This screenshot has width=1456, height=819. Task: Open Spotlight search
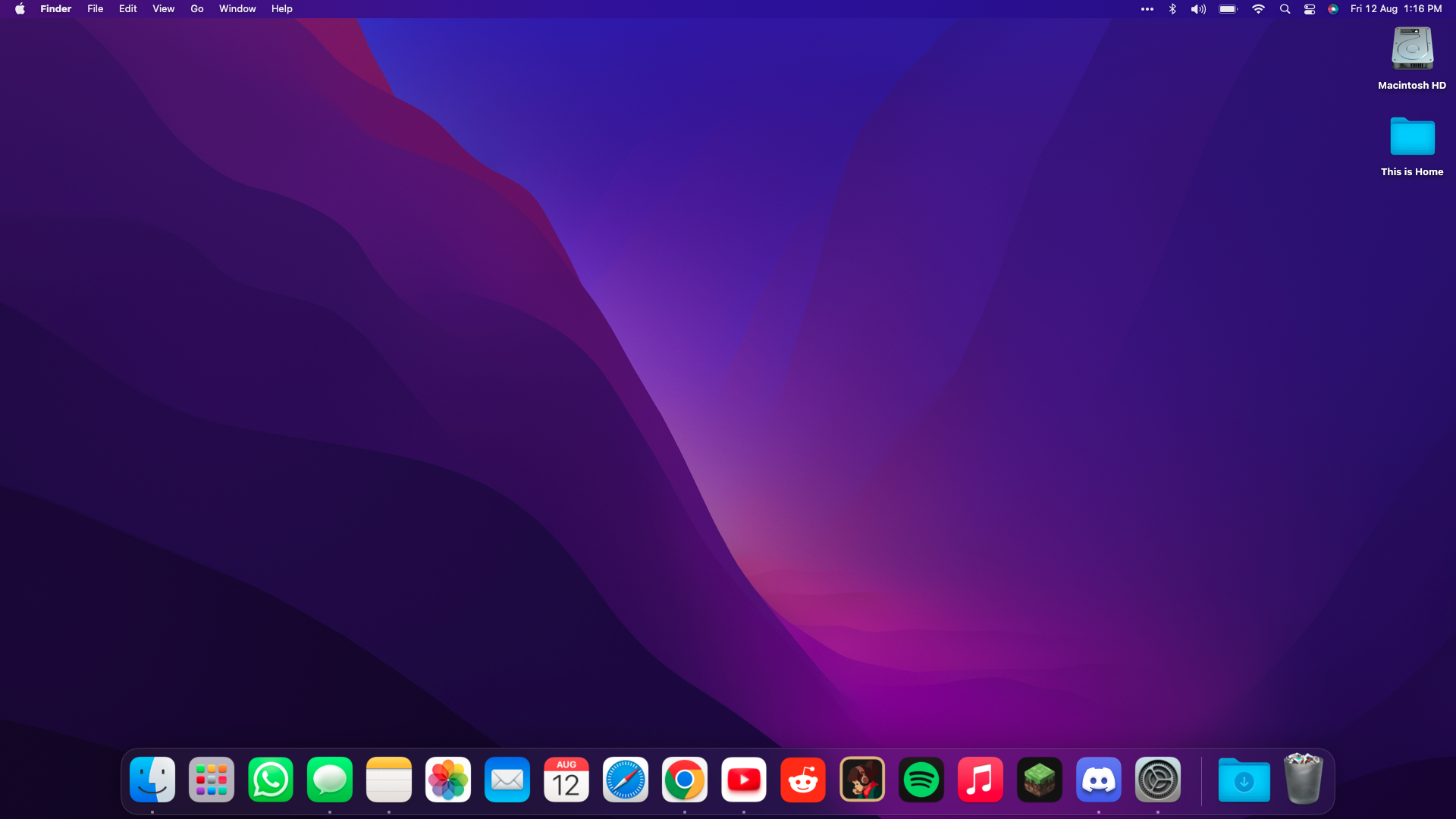point(1285,9)
